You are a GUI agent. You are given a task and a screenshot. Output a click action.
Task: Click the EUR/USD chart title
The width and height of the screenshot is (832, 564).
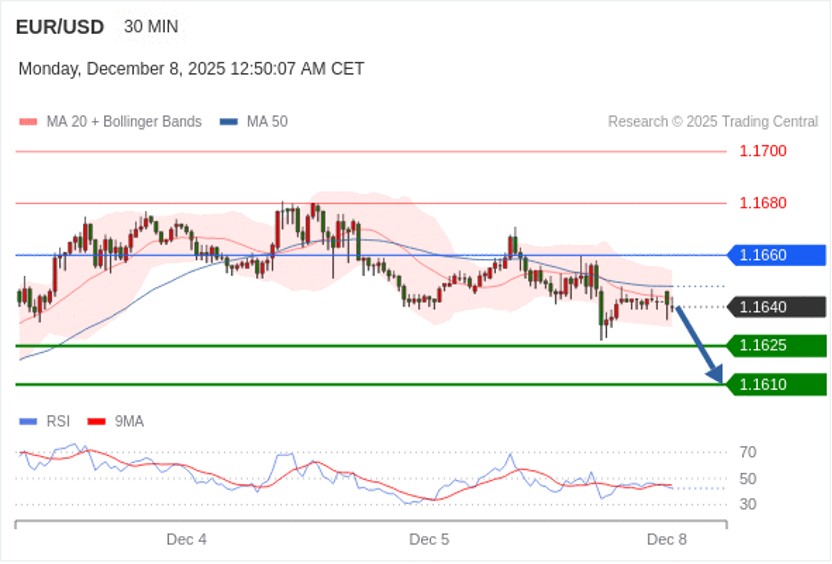coord(59,27)
